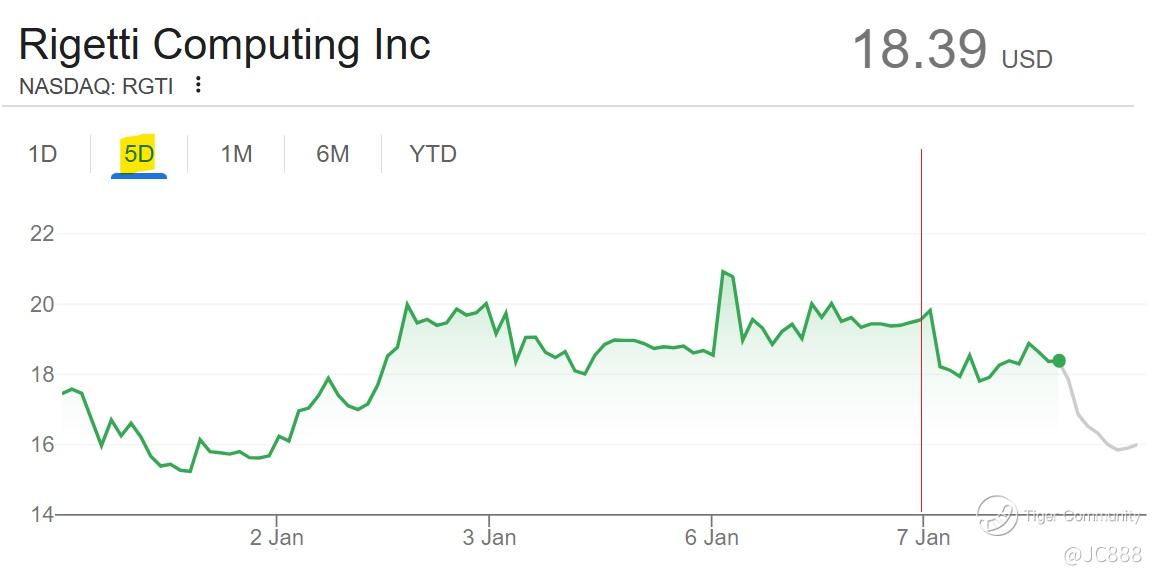The width and height of the screenshot is (1165, 581).
Task: Select the highlighted 5D tab
Action: click(139, 154)
